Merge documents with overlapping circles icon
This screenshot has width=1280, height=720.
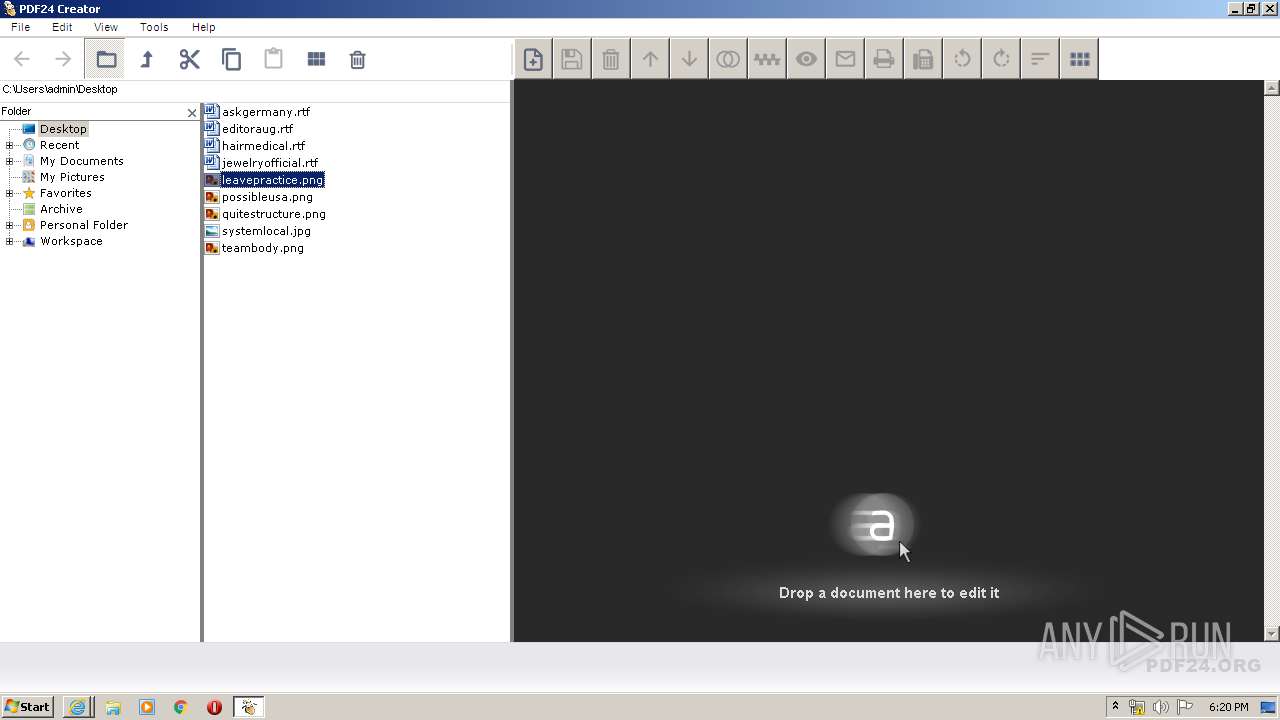(x=728, y=60)
